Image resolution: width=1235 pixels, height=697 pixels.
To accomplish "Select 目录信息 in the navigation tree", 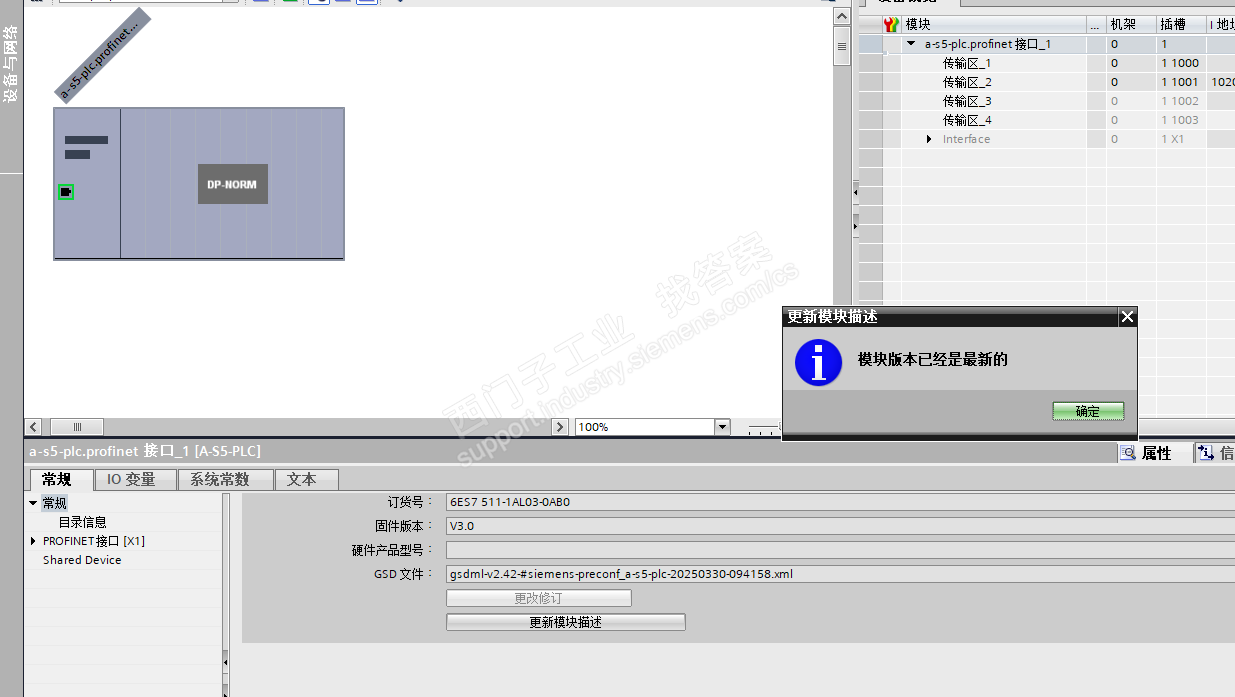I will (83, 522).
